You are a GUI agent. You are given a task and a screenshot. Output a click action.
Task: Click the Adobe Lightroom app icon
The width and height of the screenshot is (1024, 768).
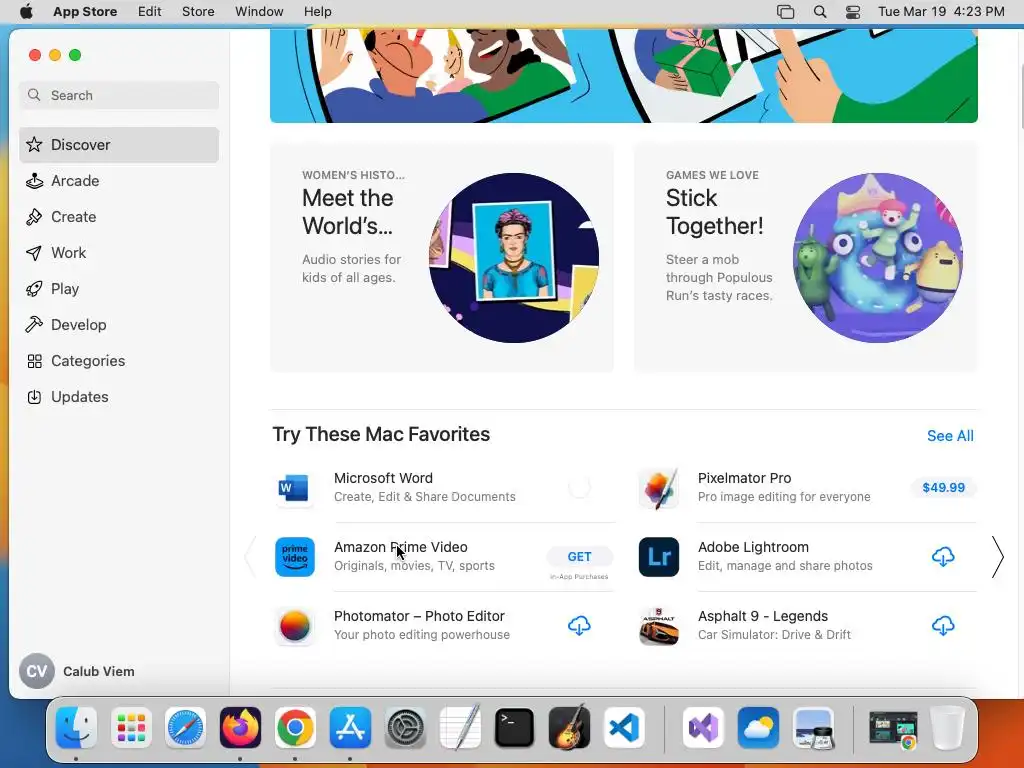(659, 557)
